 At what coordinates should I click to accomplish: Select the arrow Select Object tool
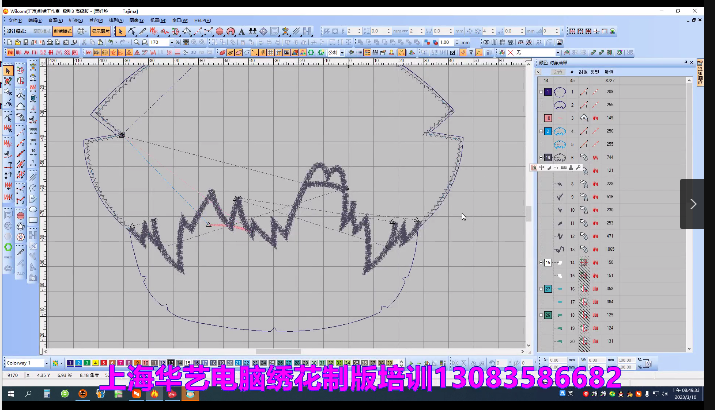tap(121, 31)
